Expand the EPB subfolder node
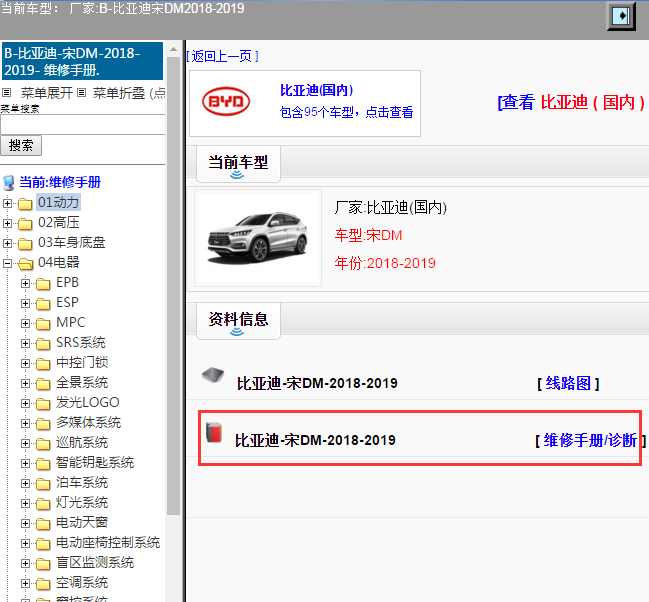The width and height of the screenshot is (649, 602). tap(25, 283)
